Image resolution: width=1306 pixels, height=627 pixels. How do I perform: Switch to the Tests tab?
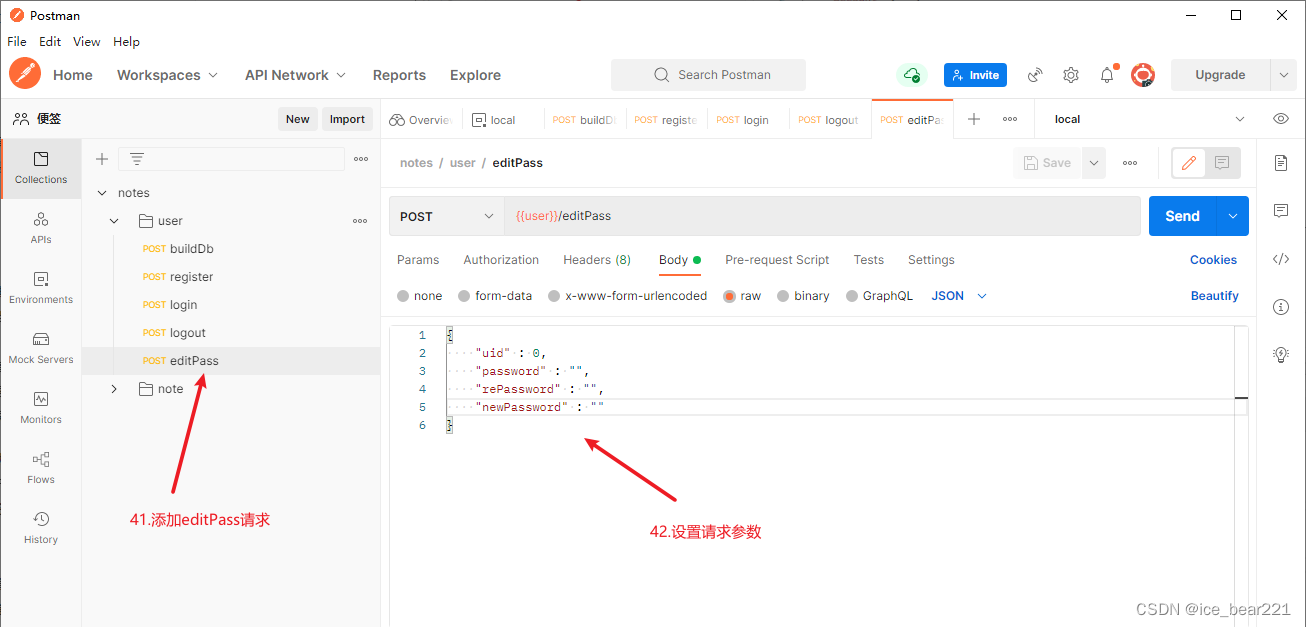(868, 260)
